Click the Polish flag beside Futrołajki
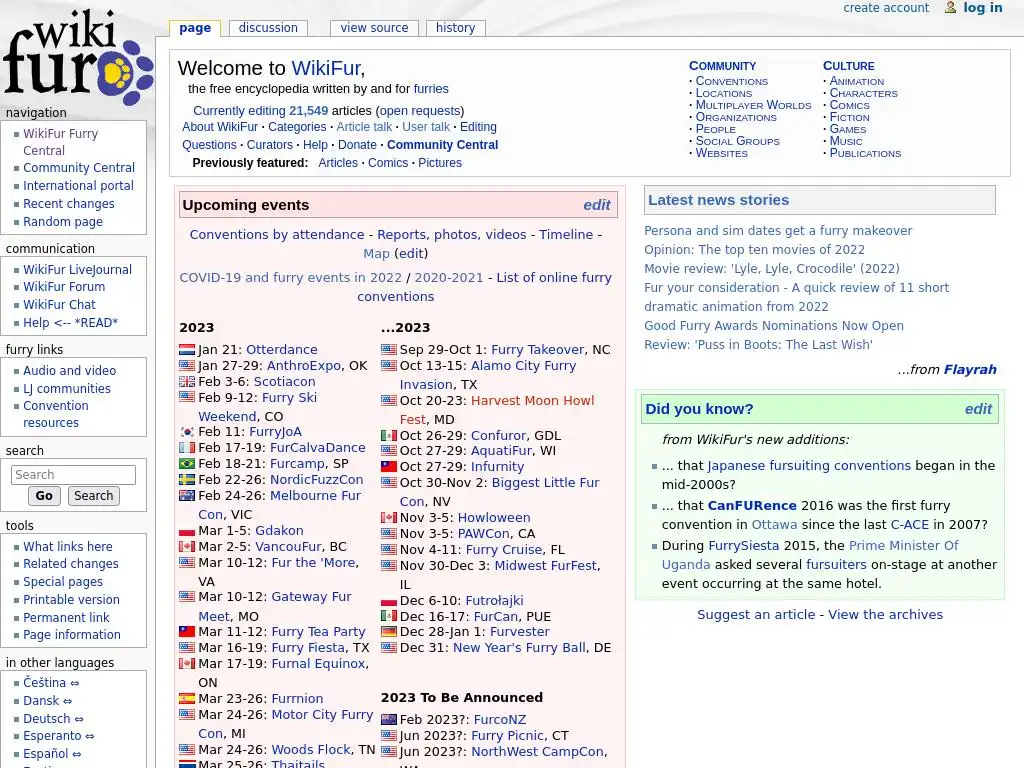This screenshot has width=1024, height=768. [389, 601]
